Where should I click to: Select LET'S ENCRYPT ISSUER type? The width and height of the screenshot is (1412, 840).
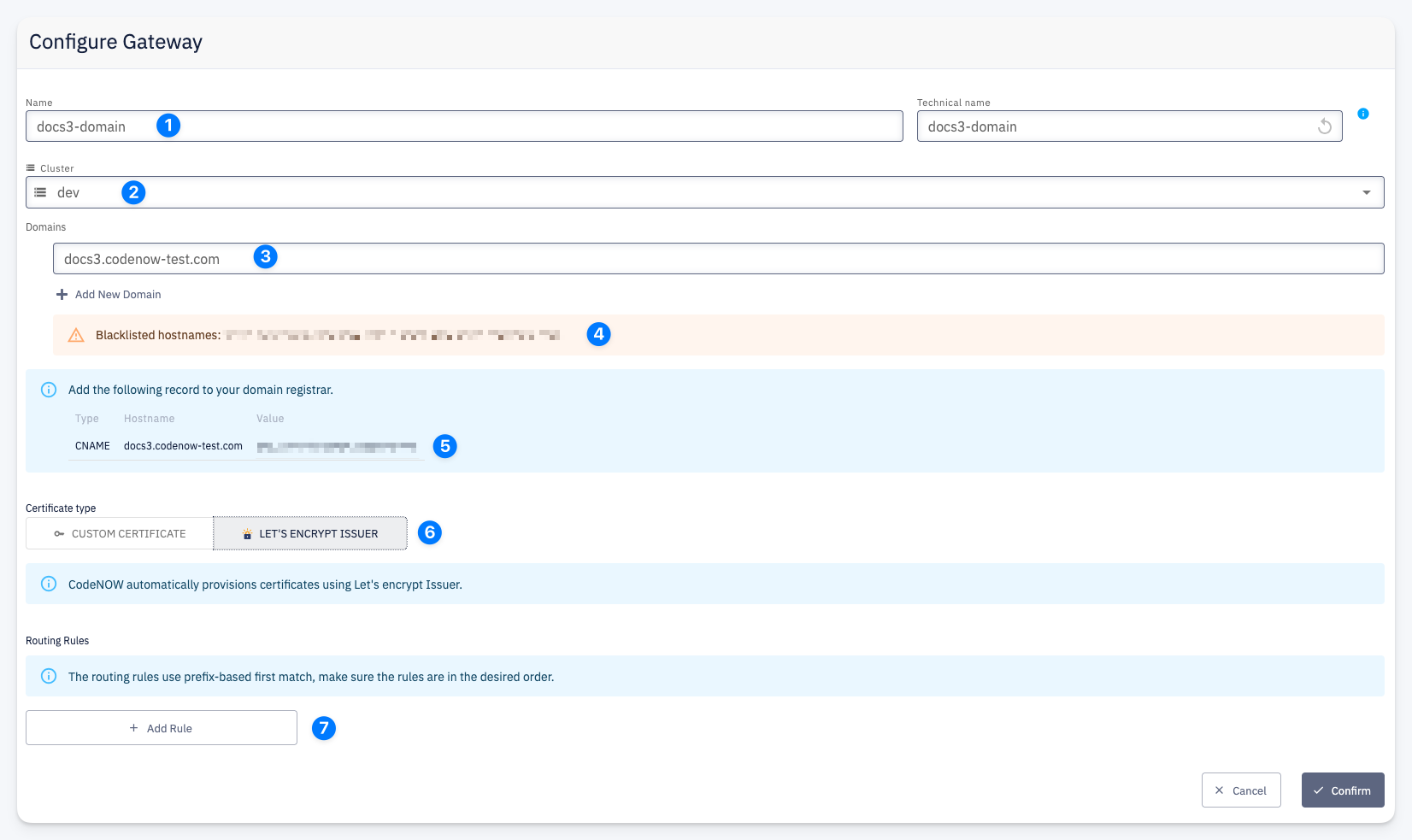[x=310, y=533]
